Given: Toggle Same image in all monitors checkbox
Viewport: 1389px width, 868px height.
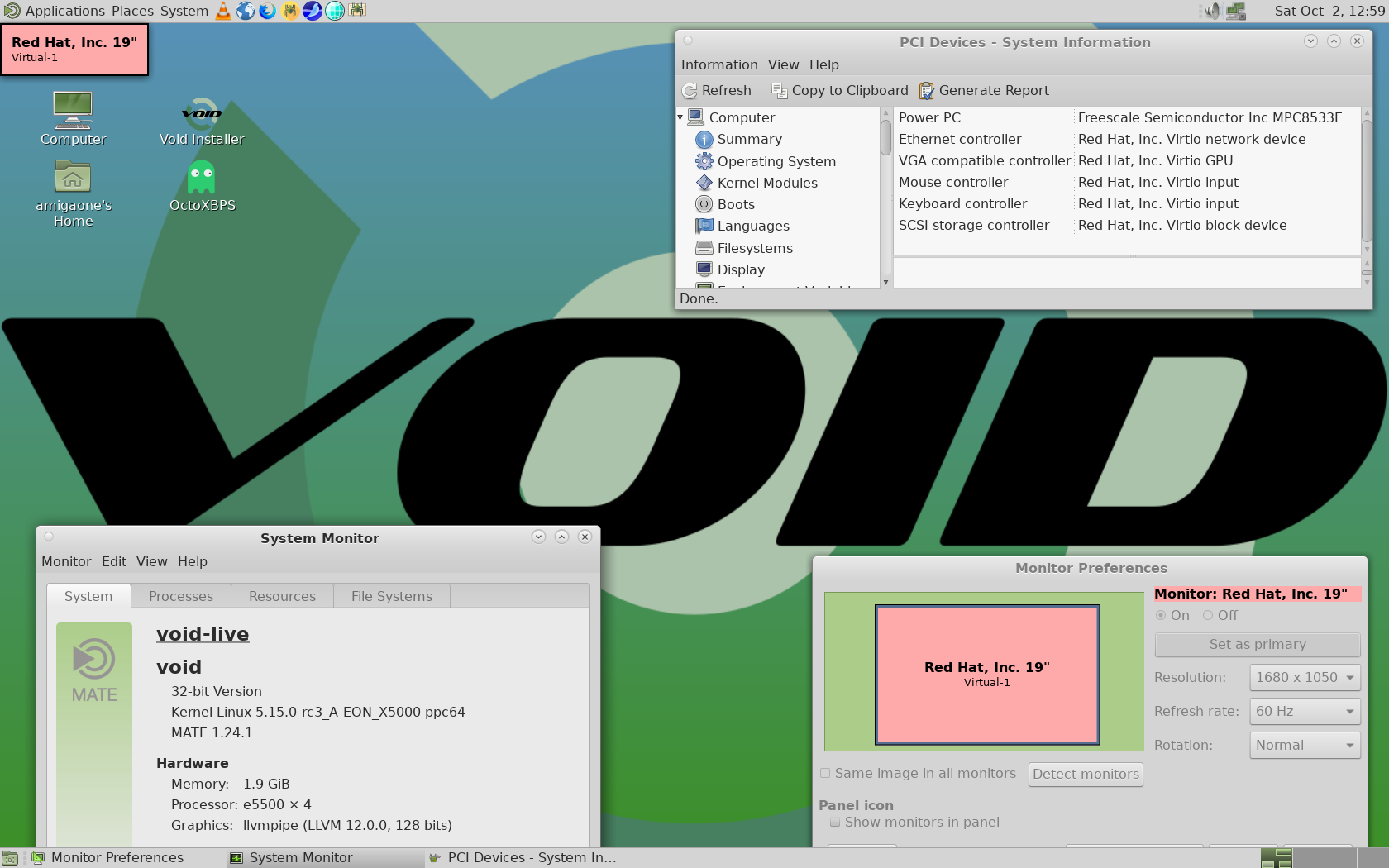Looking at the screenshot, I should [825, 774].
